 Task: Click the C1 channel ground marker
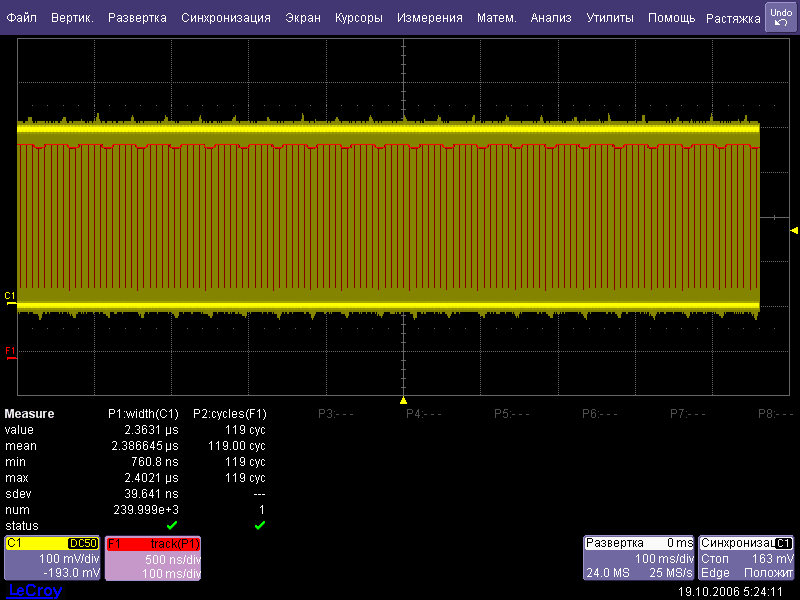click(x=10, y=297)
